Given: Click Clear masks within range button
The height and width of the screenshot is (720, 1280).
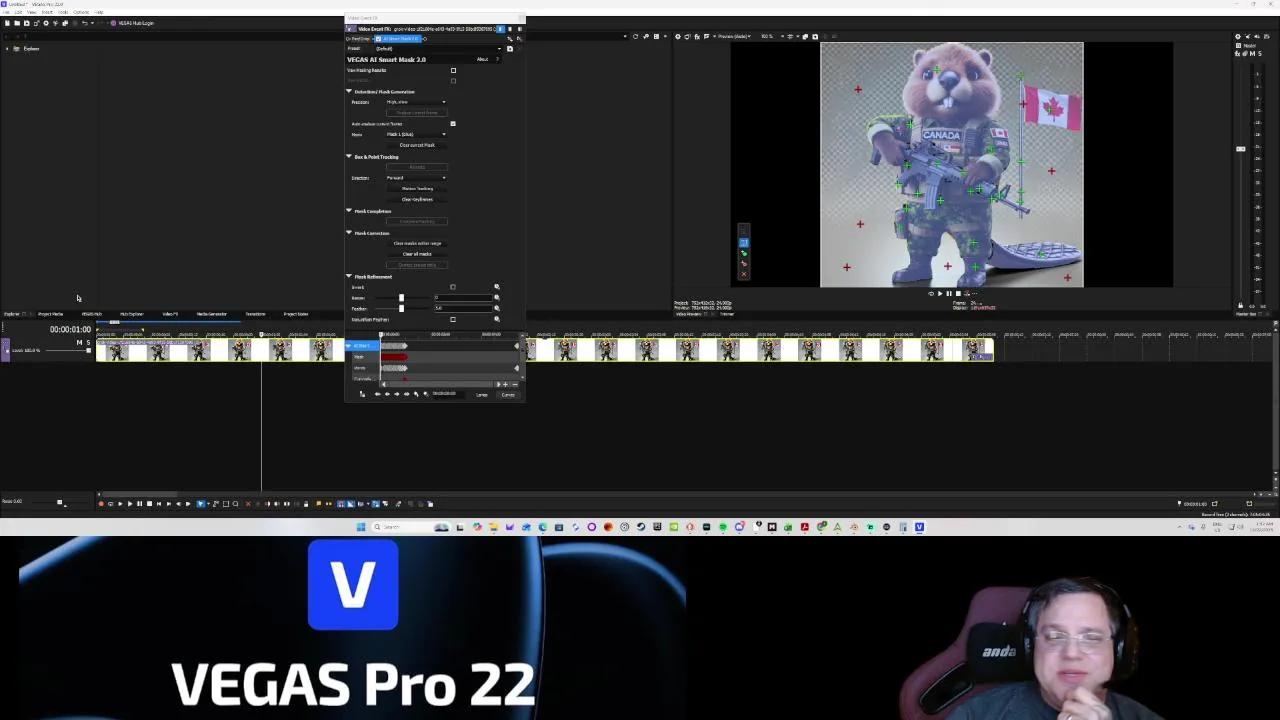Looking at the screenshot, I should (417, 243).
